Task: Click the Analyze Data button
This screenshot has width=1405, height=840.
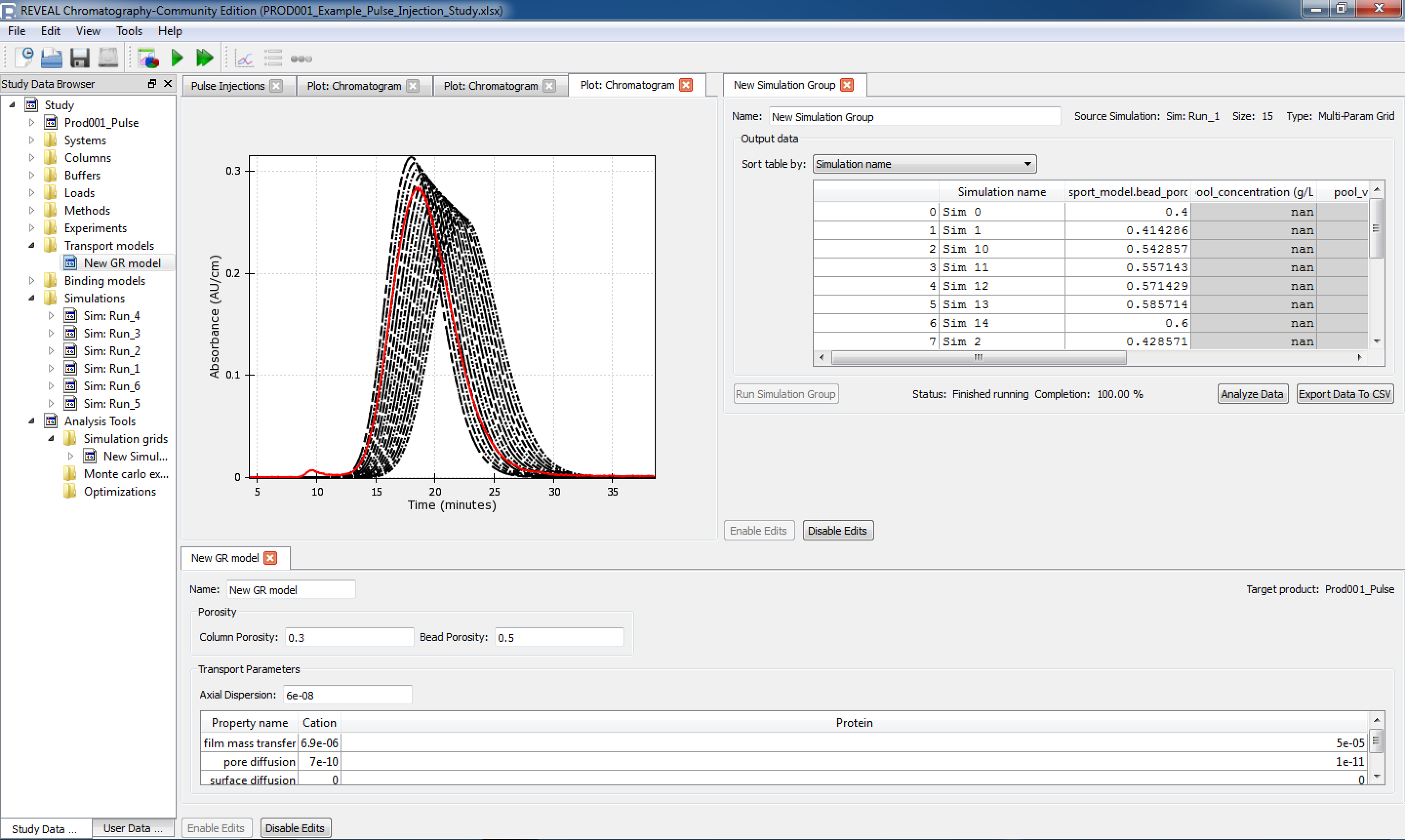Action: click(x=1252, y=394)
